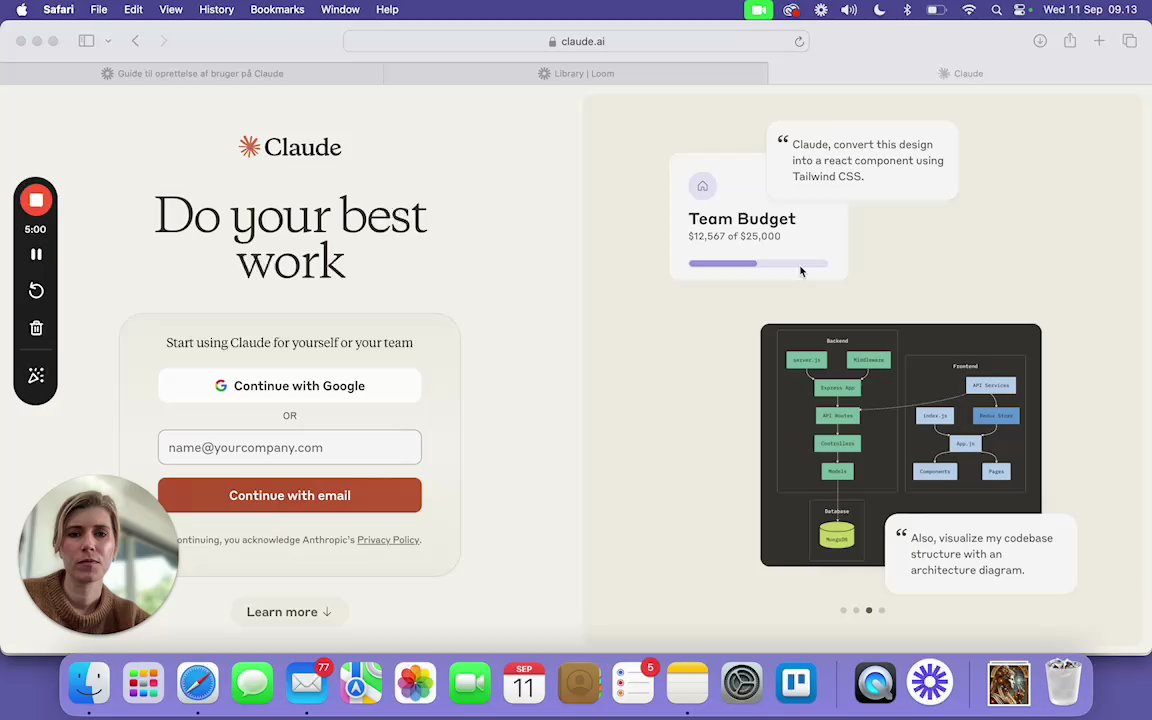Open Bluetooth menu bar icon
This screenshot has width=1152, height=720.
click(907, 10)
